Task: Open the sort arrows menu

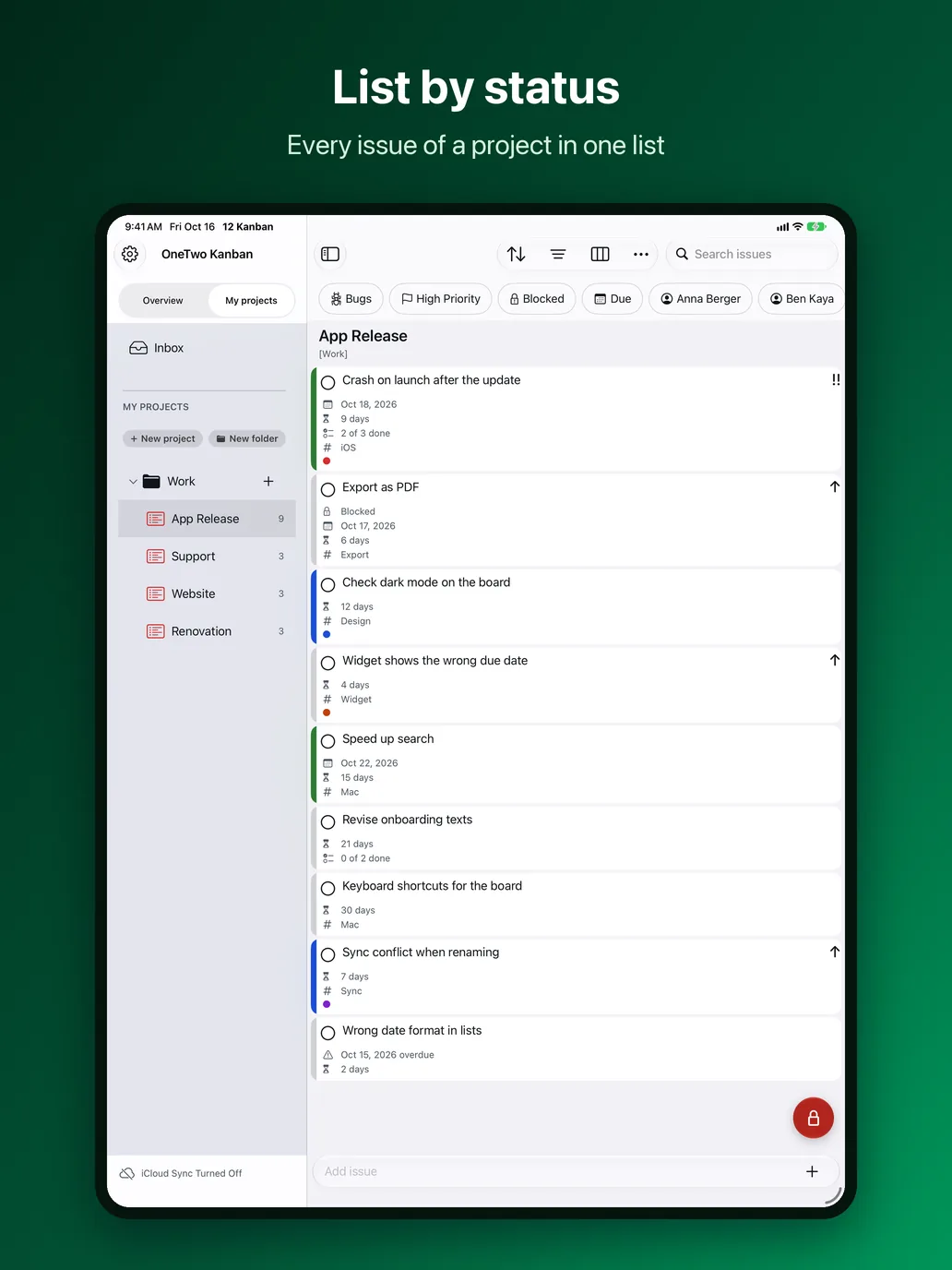Action: tap(517, 254)
